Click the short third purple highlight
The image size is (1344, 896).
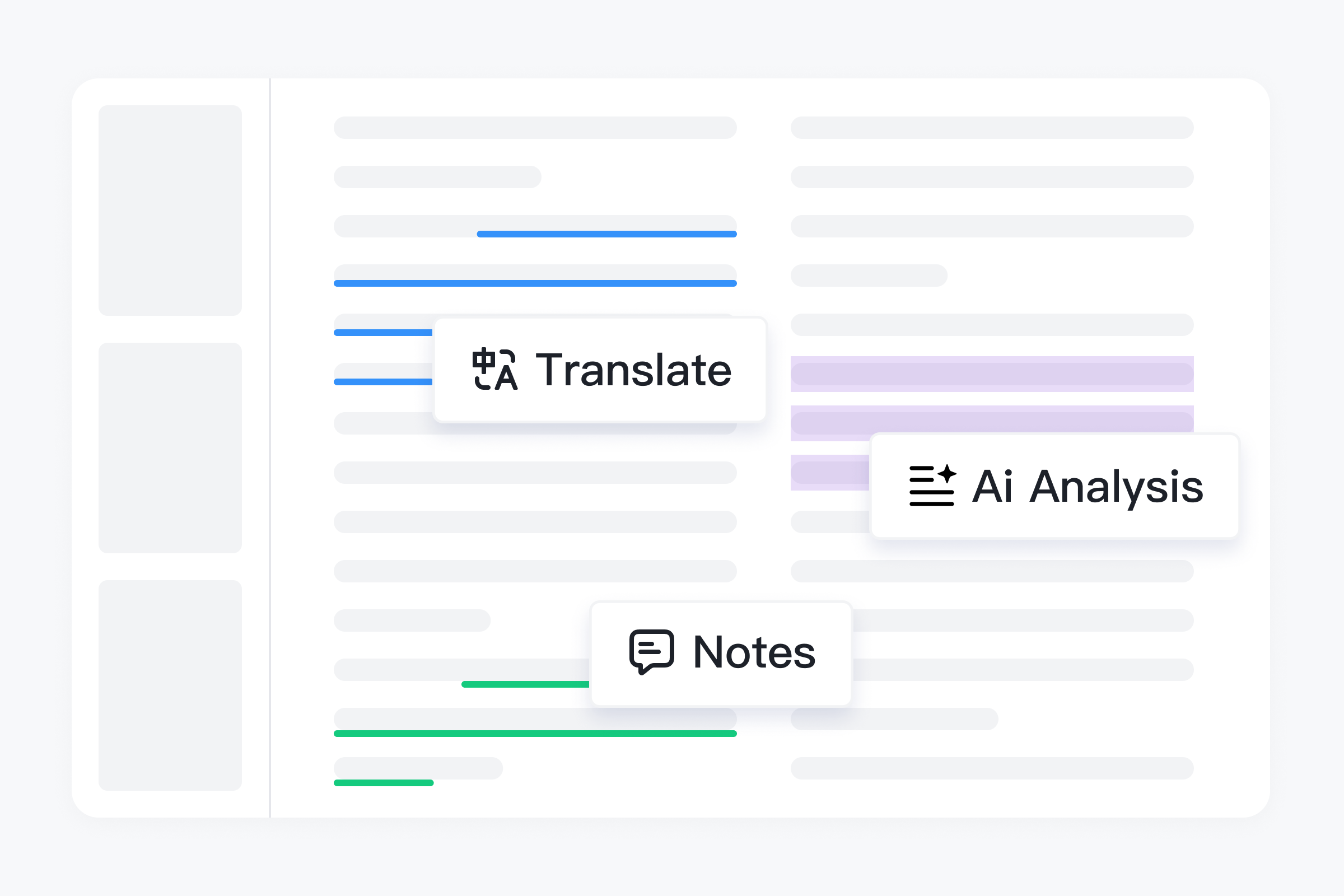click(x=830, y=473)
